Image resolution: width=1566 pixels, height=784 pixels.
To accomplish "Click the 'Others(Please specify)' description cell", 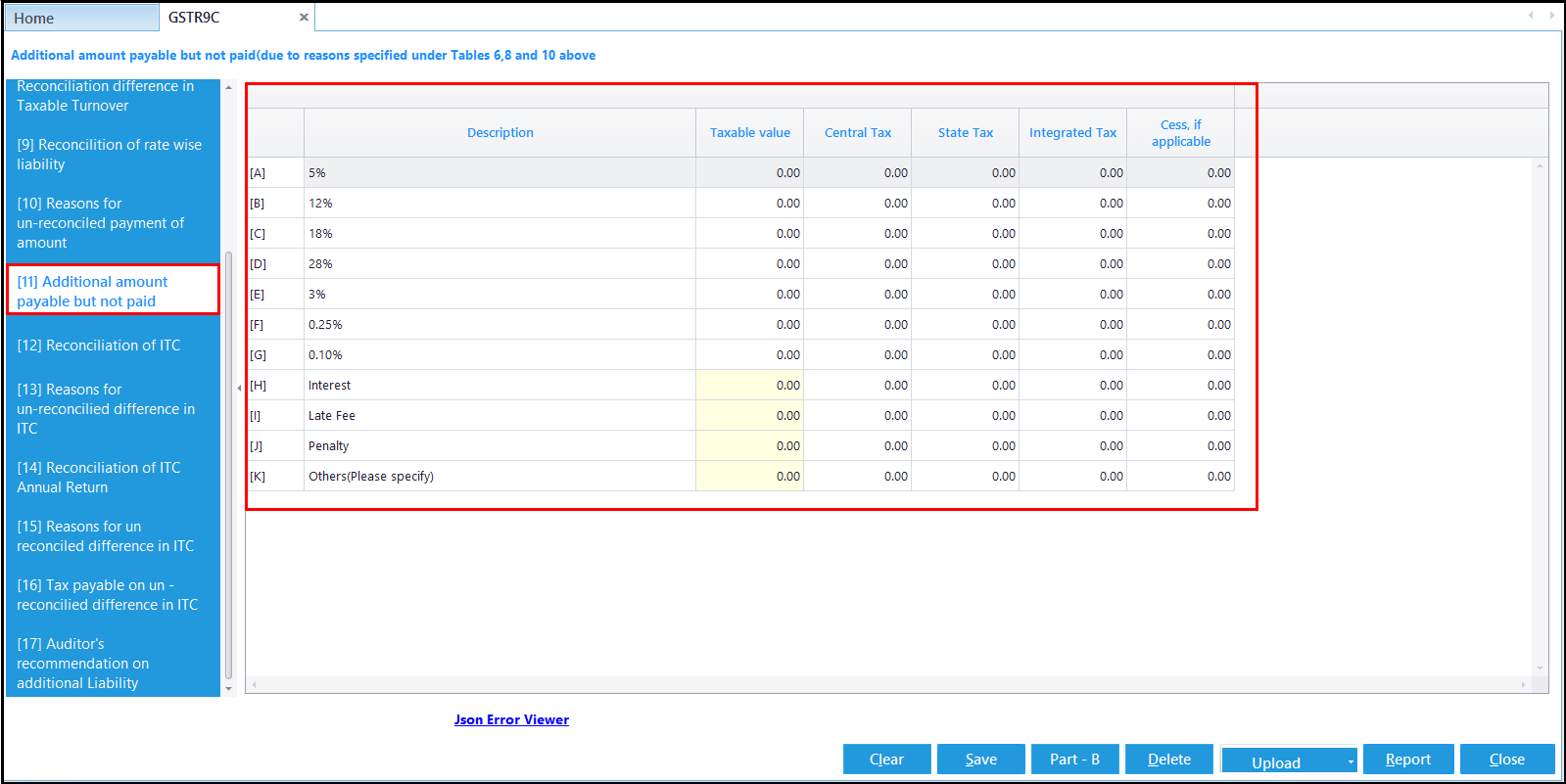I will (499, 476).
